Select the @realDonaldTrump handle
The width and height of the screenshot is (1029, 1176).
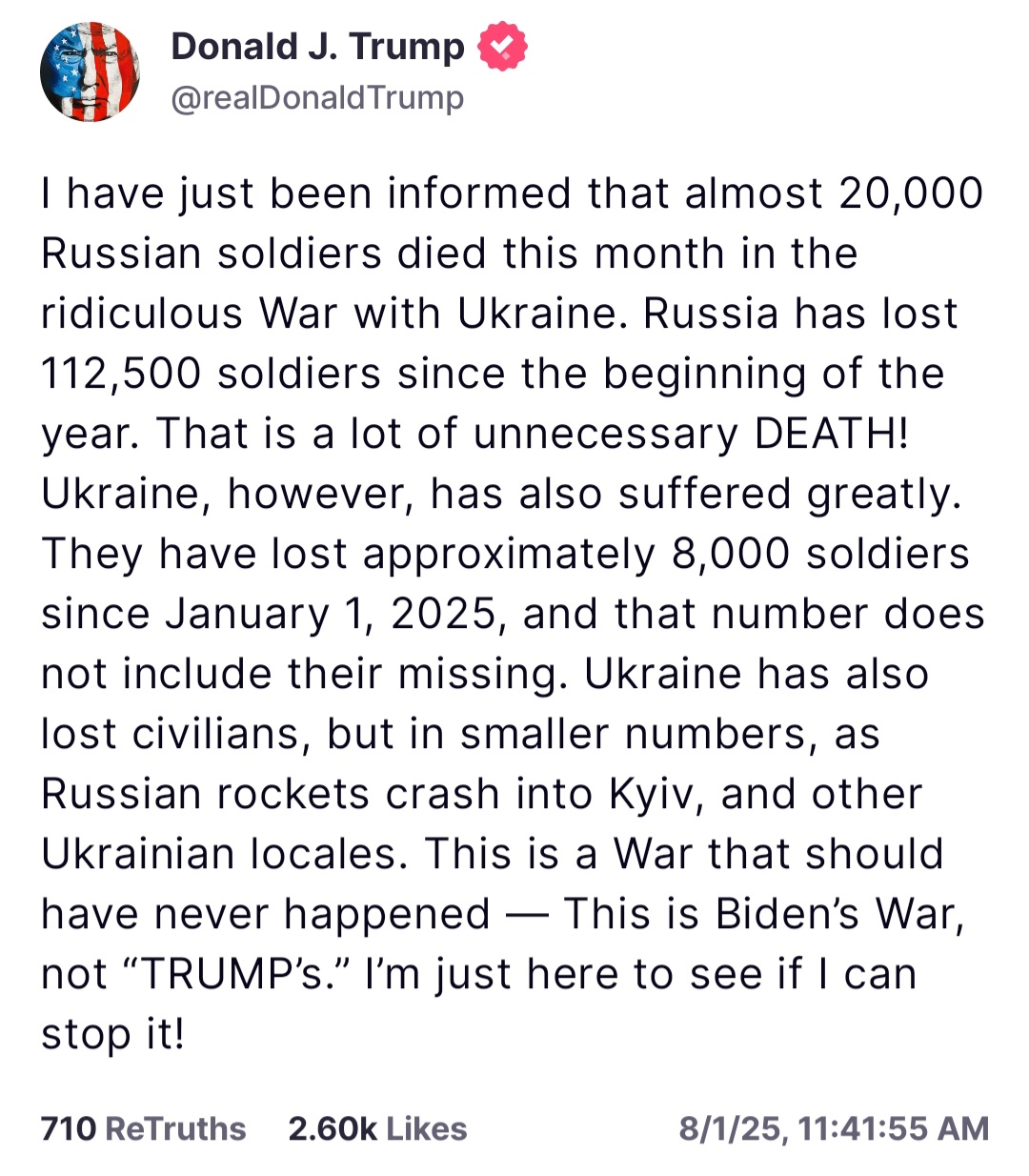317,97
